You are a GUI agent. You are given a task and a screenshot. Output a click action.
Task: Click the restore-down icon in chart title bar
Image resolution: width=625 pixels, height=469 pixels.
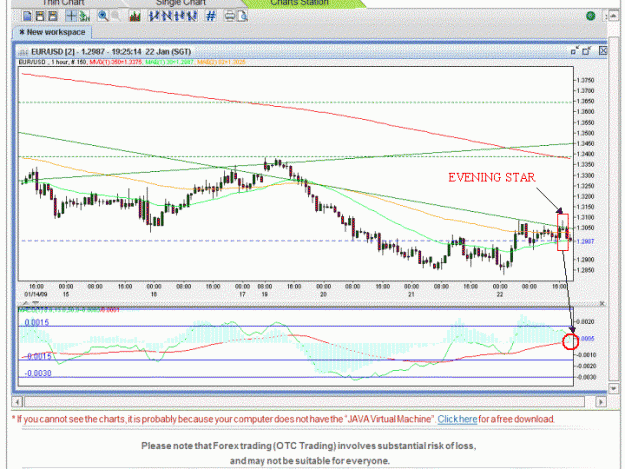click(574, 51)
